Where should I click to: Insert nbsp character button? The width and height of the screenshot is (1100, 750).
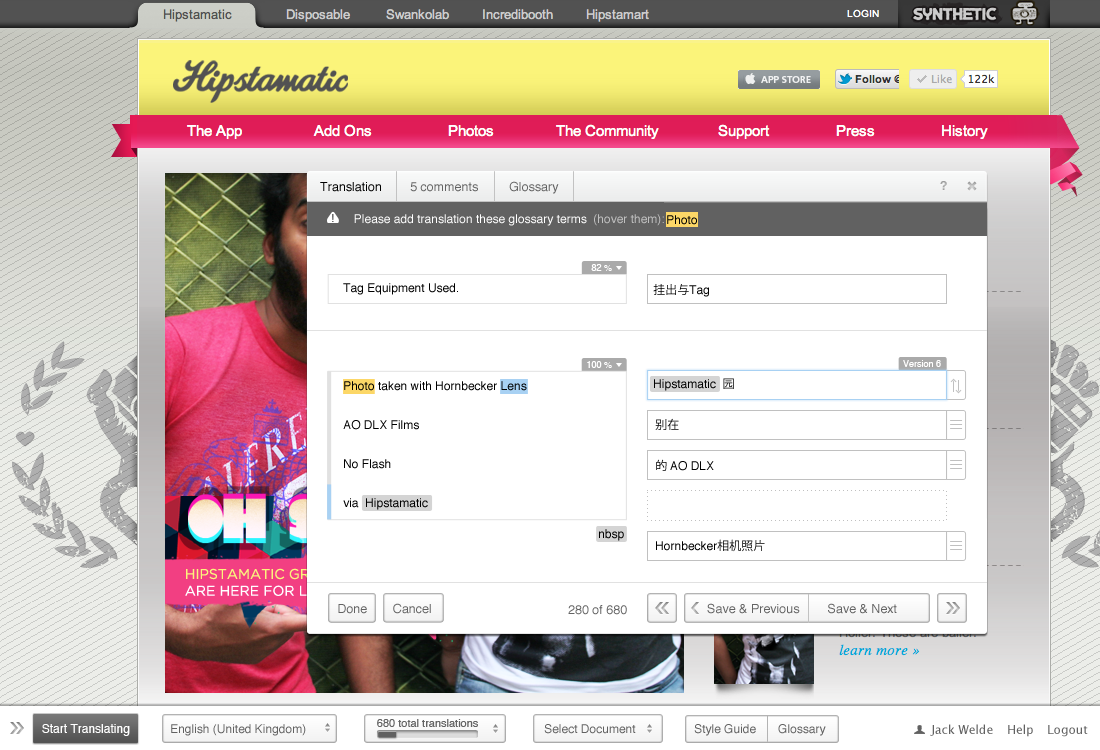point(611,534)
